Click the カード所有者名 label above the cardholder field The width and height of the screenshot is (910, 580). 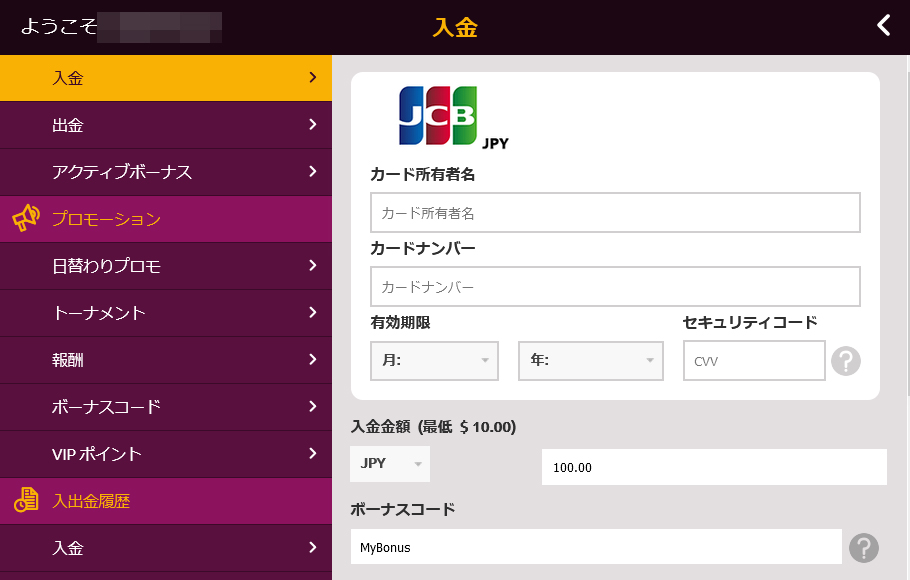[422, 174]
